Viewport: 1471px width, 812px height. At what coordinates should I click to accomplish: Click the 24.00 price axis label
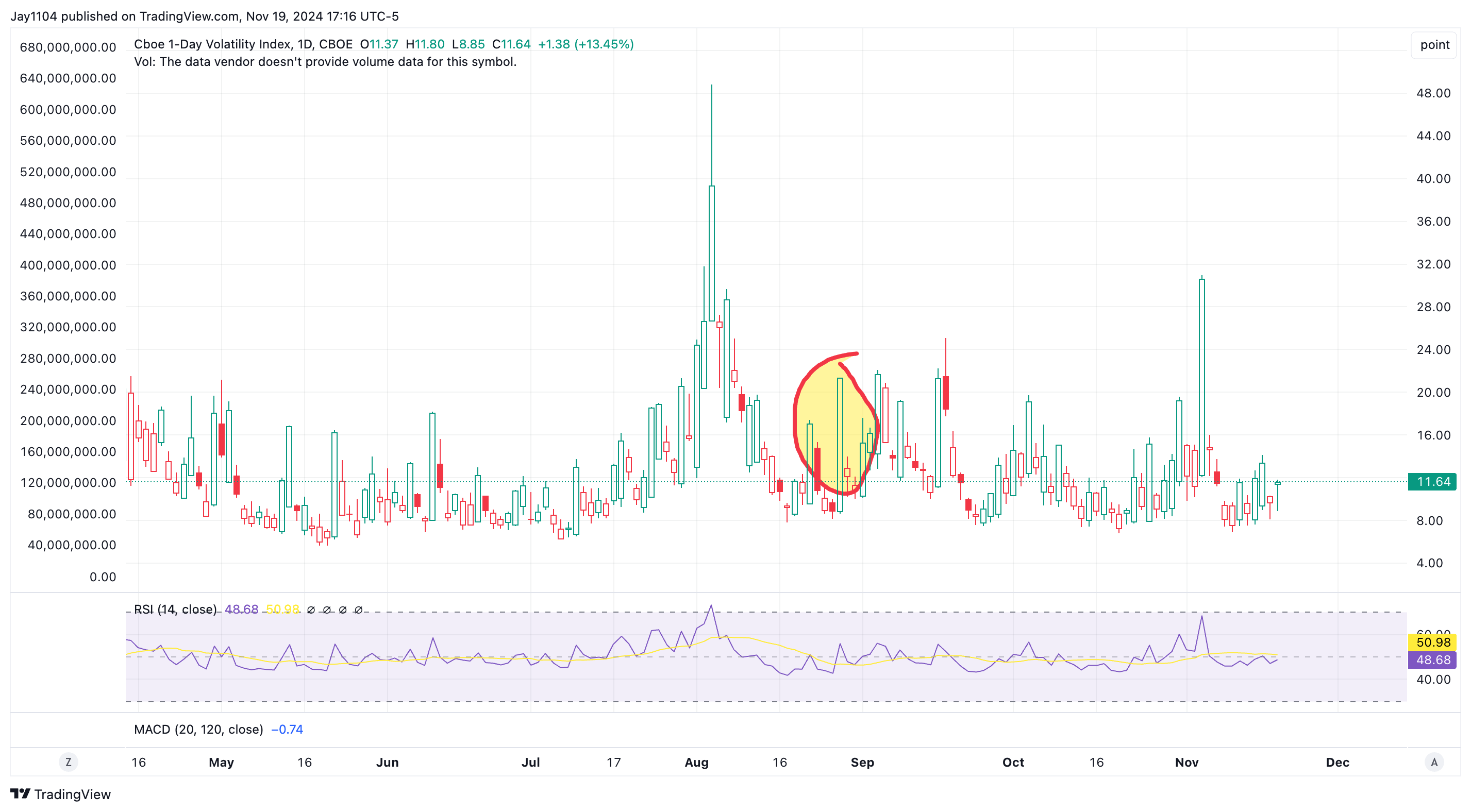1433,349
